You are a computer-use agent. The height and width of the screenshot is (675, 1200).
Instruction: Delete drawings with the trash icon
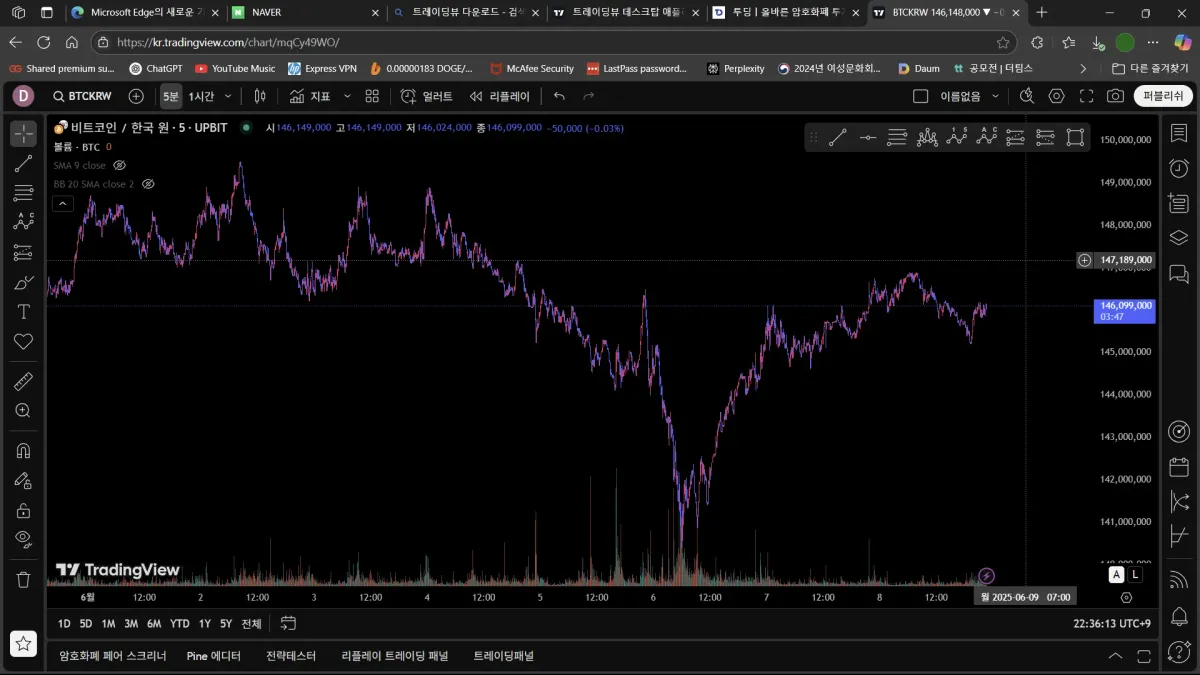24,580
